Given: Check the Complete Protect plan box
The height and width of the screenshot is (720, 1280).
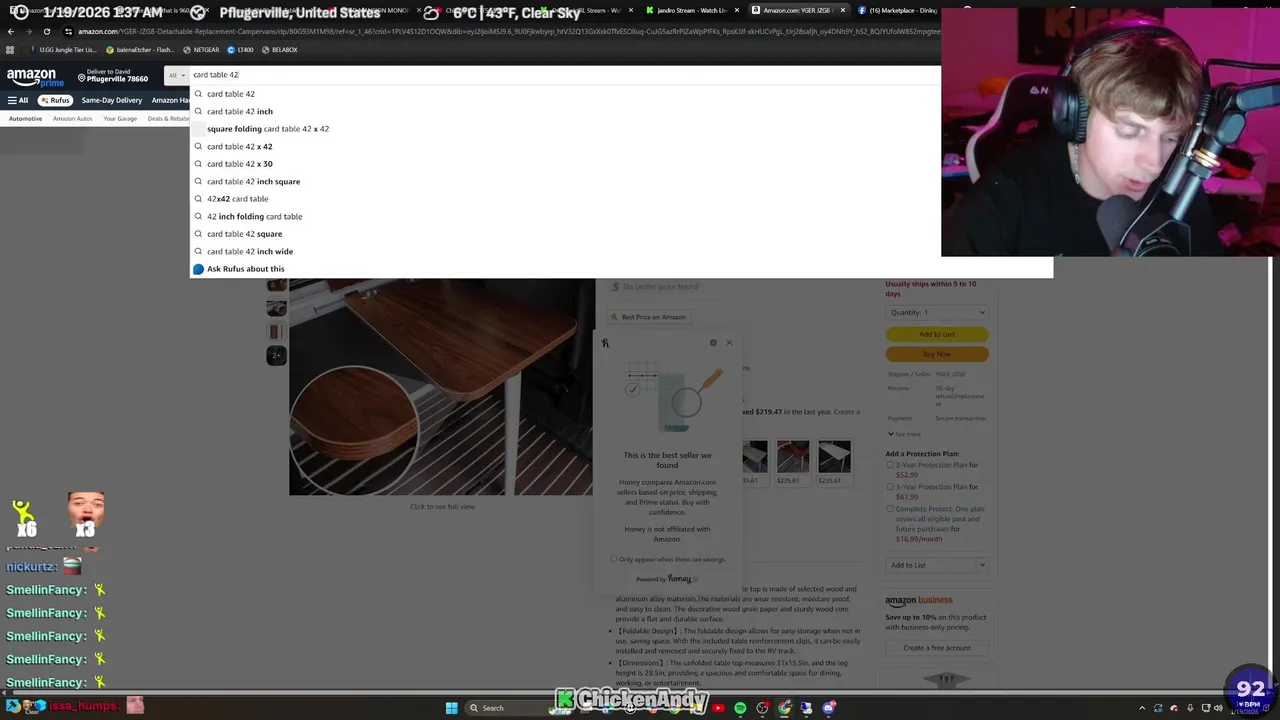Looking at the screenshot, I should click(x=890, y=509).
